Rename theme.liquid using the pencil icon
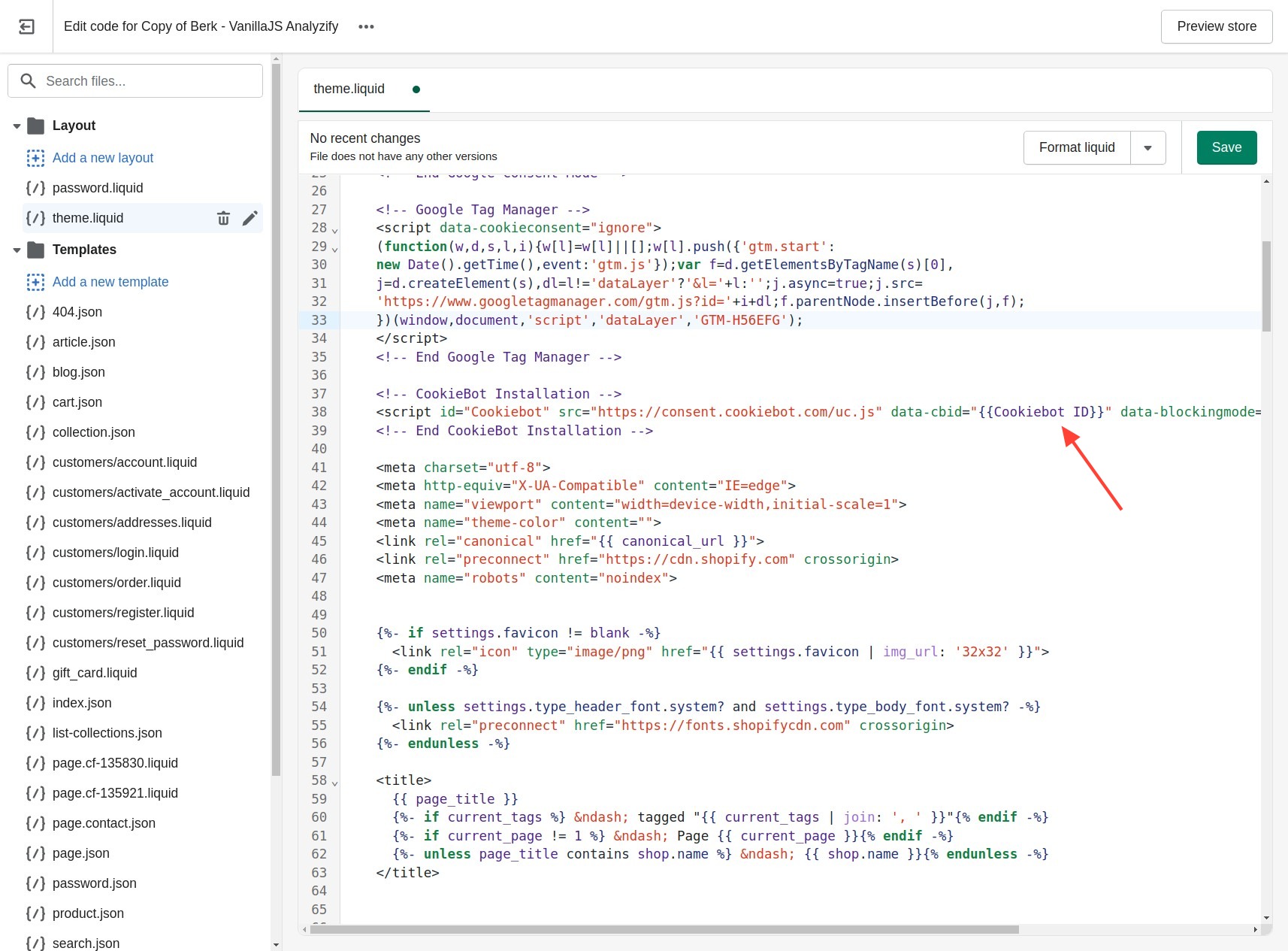Image resolution: width=1288 pixels, height=951 pixels. (x=250, y=218)
